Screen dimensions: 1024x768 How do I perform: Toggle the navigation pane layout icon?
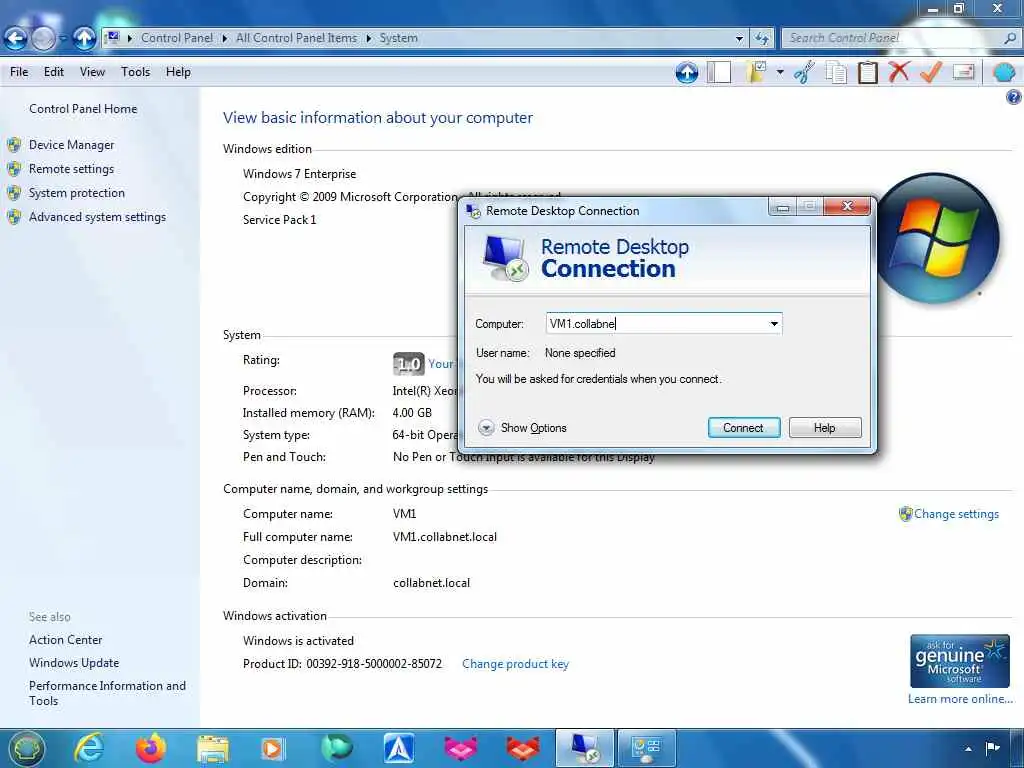(x=719, y=72)
